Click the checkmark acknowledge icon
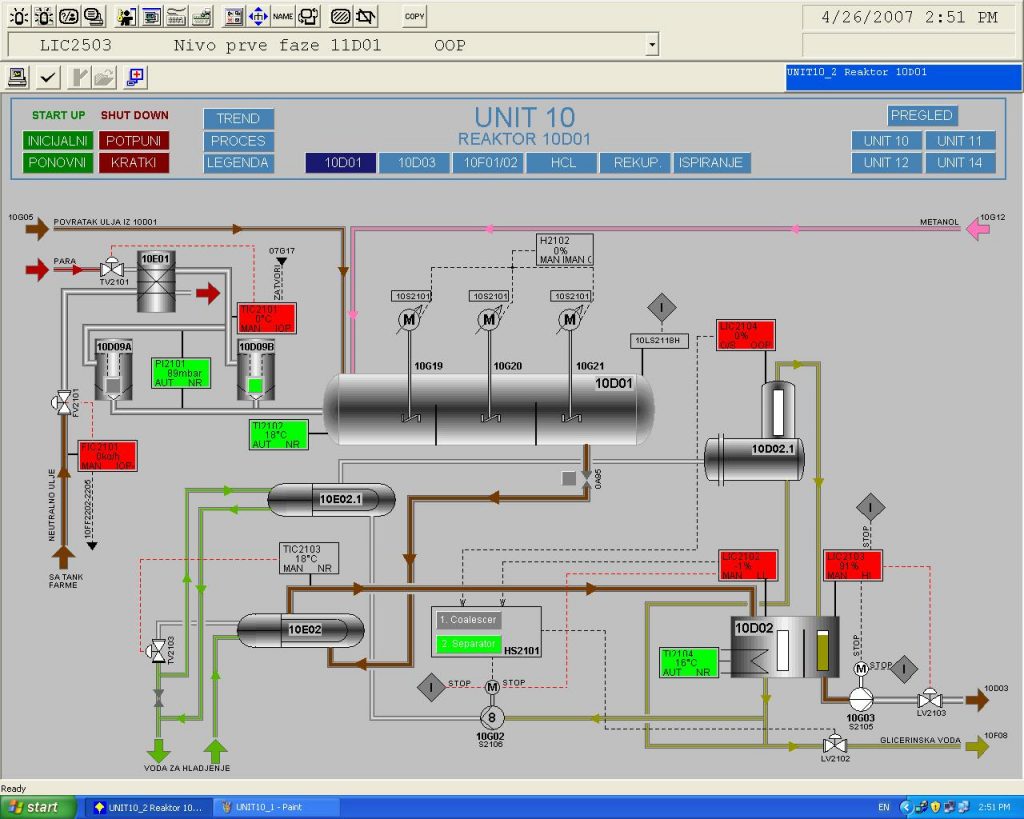 pyautogui.click(x=48, y=77)
